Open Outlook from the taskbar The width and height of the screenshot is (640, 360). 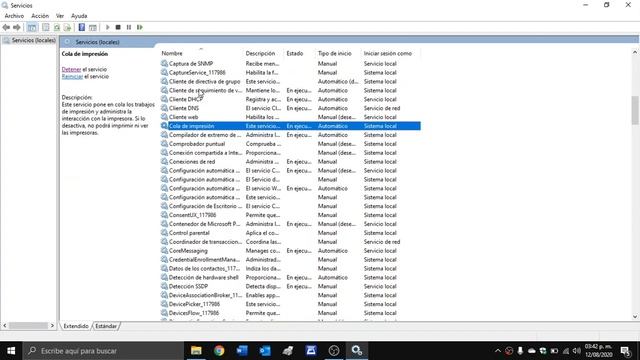tap(265, 351)
